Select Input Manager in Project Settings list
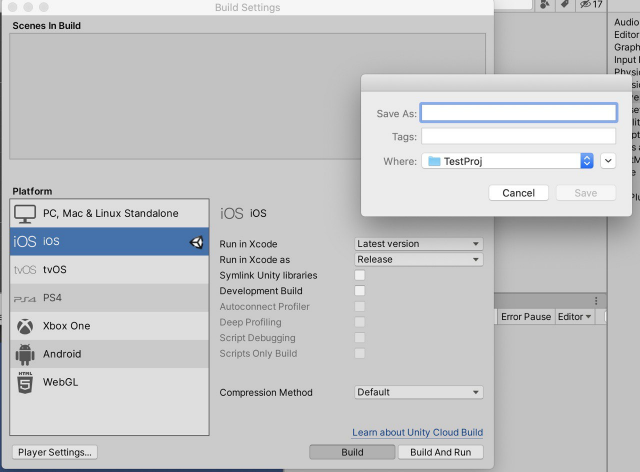Viewport: 640px width, 472px height. 626,60
